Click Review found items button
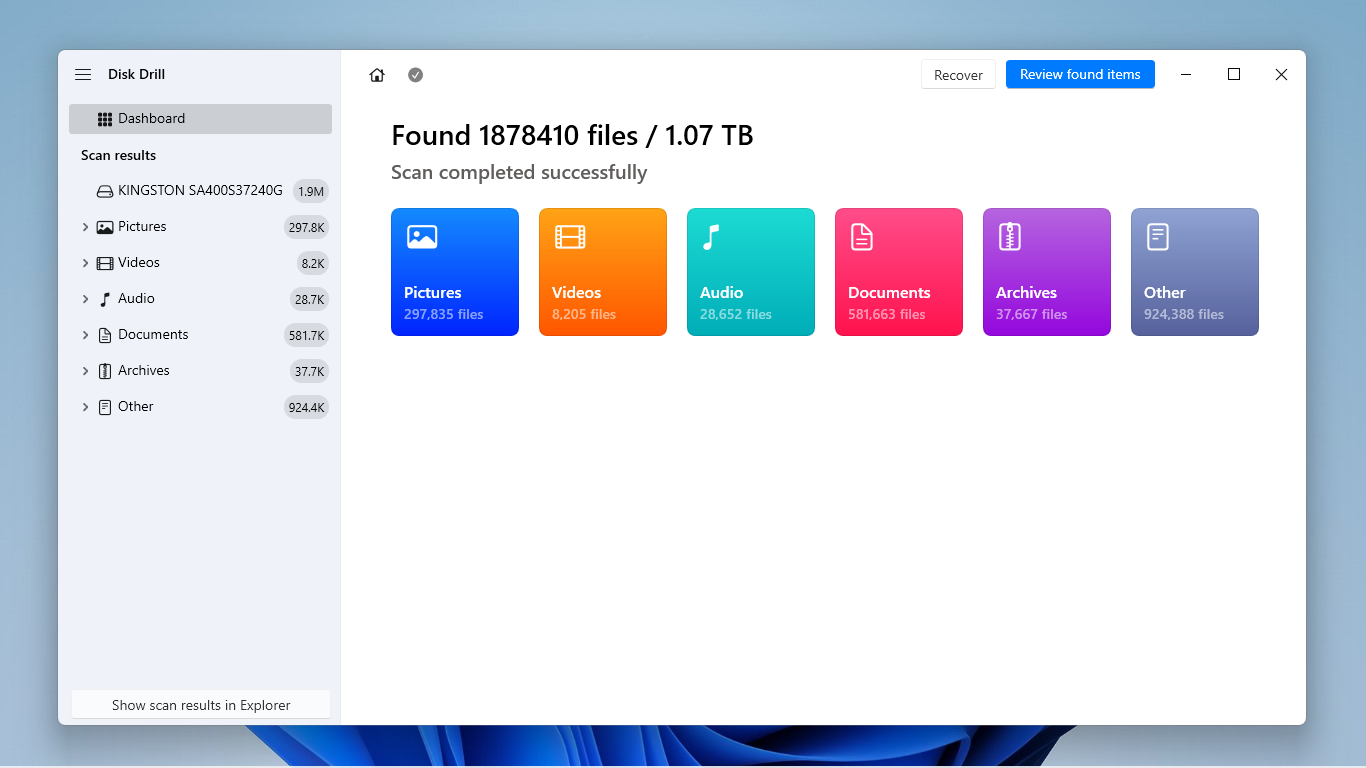The width and height of the screenshot is (1366, 768). [x=1080, y=74]
